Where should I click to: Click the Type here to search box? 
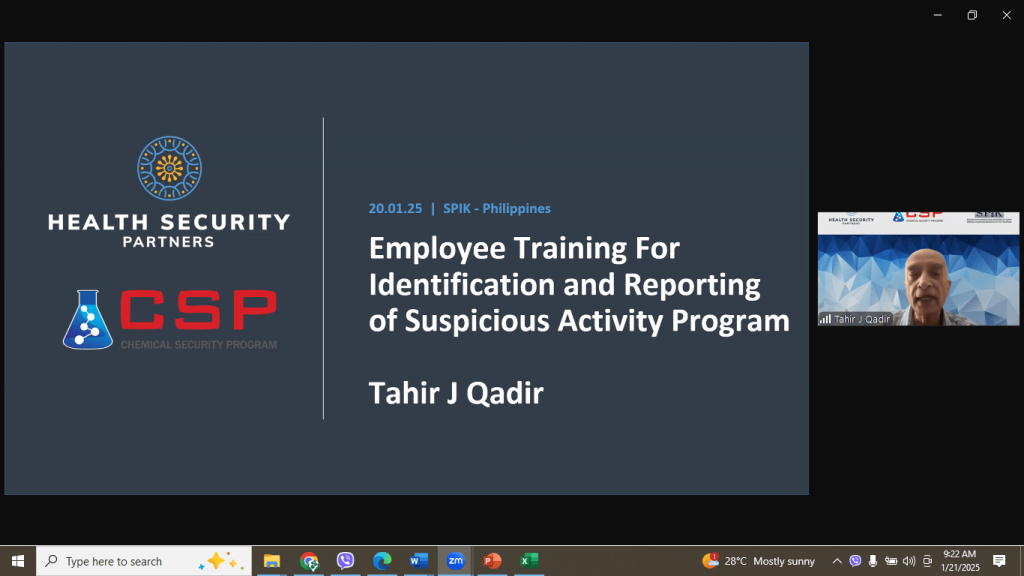point(140,561)
